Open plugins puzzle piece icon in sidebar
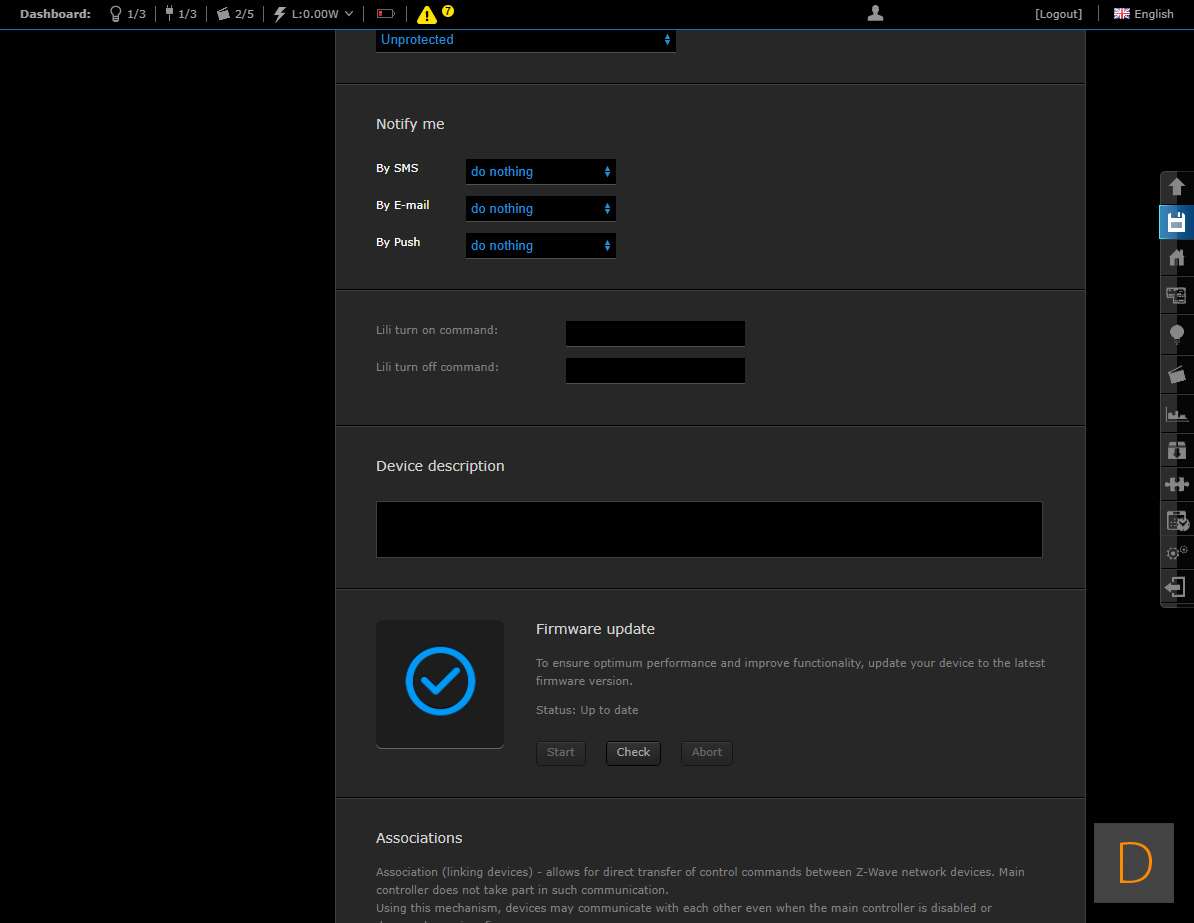This screenshot has height=923, width=1194. pyautogui.click(x=1176, y=484)
